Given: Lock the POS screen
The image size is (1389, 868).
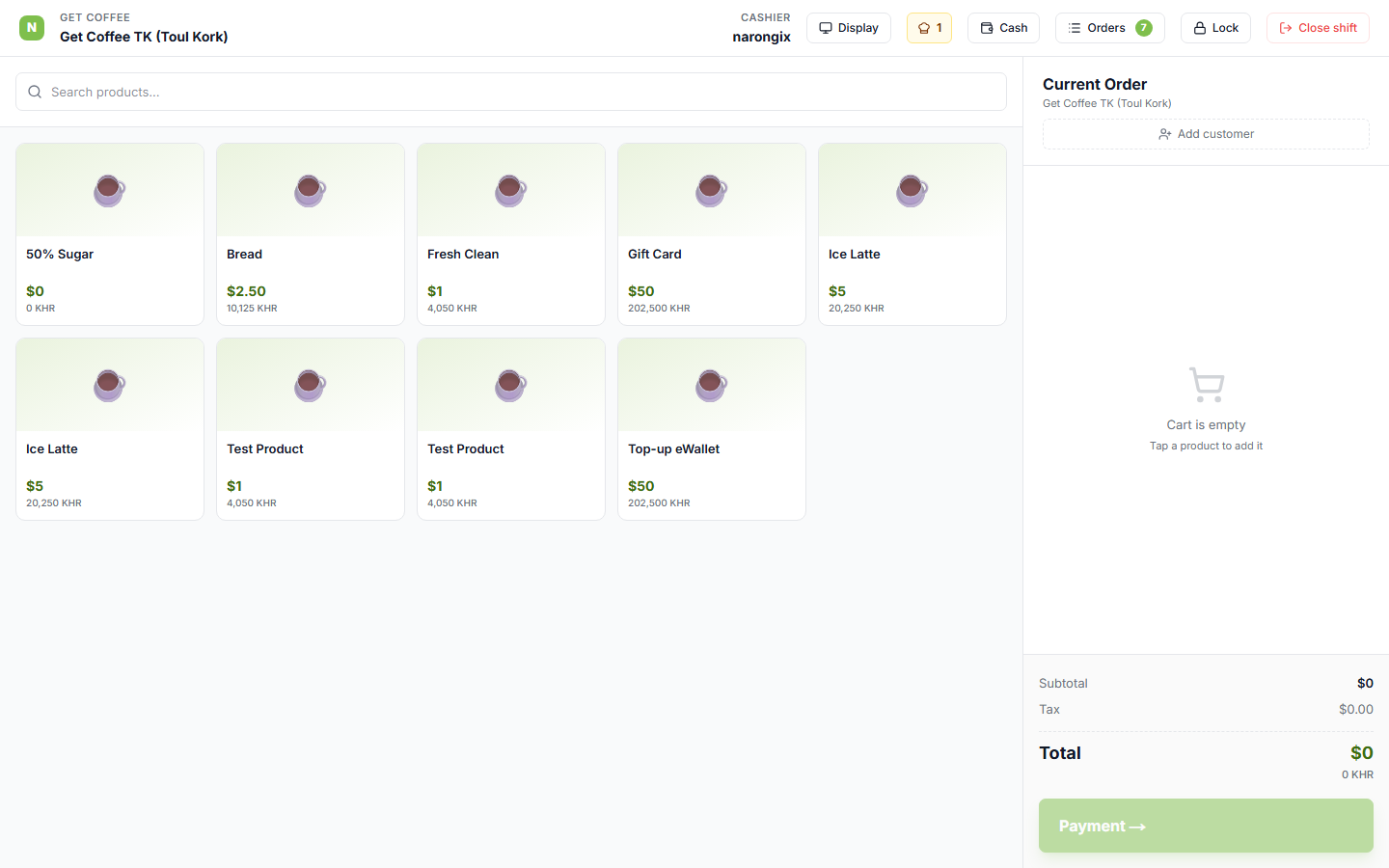Looking at the screenshot, I should coord(1215,28).
